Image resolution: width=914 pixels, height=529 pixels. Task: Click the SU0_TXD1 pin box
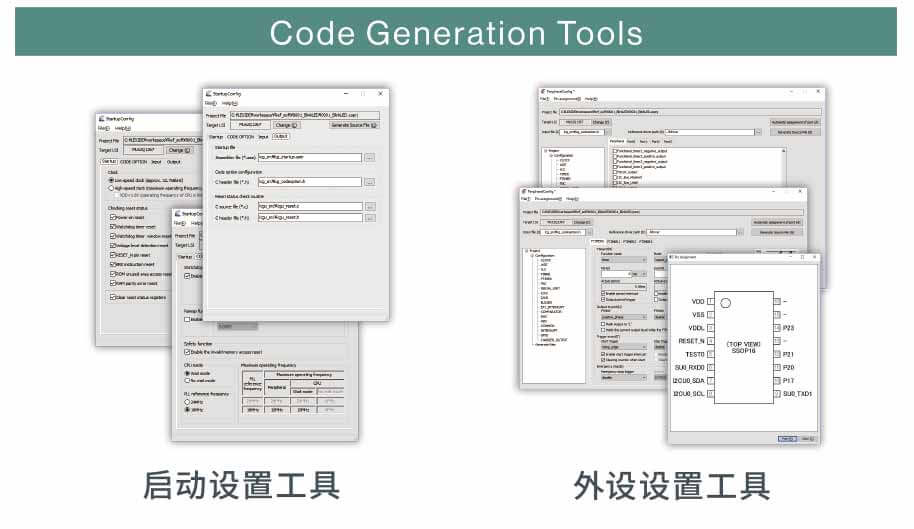775,393
